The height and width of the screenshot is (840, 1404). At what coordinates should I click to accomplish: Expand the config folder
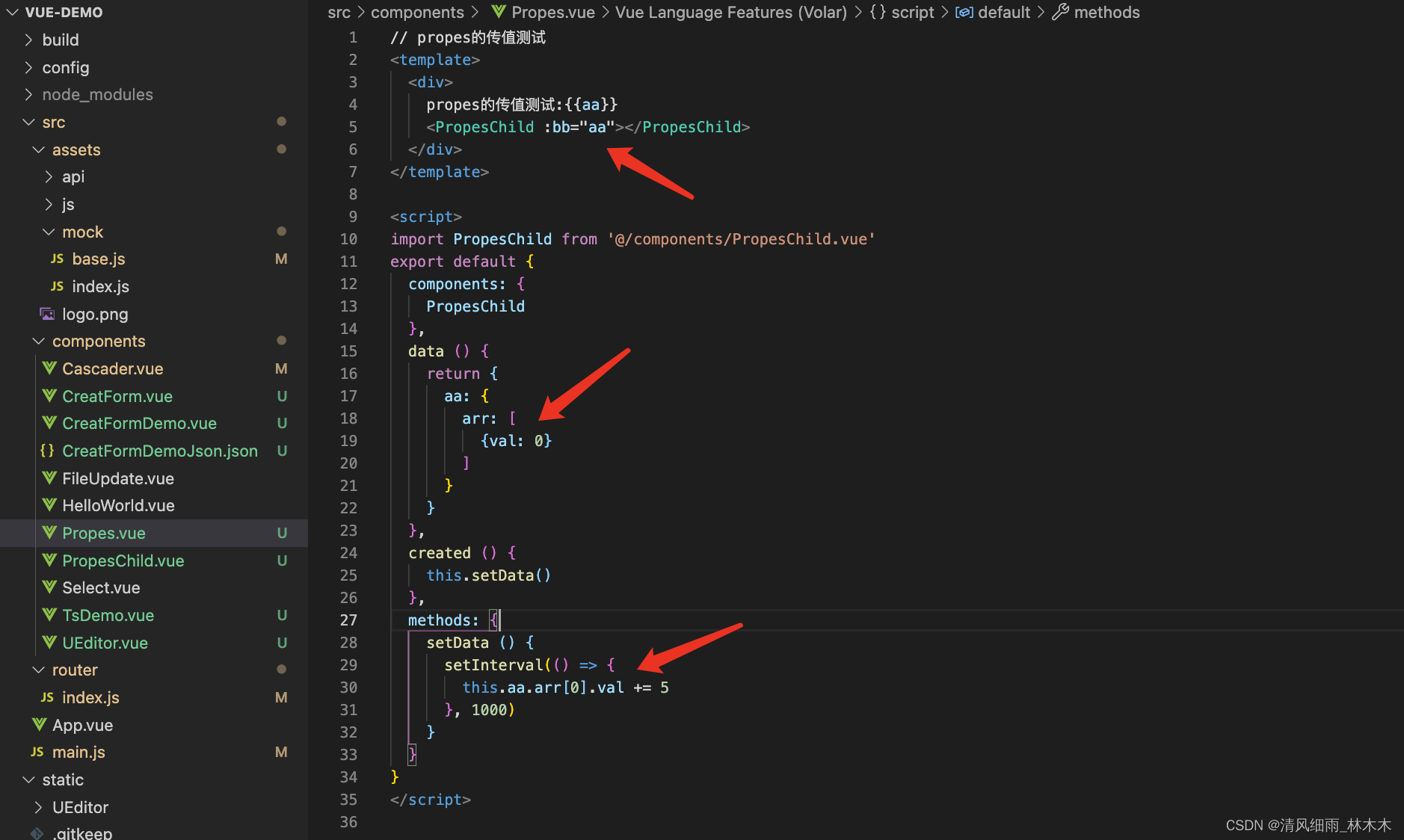[x=28, y=67]
